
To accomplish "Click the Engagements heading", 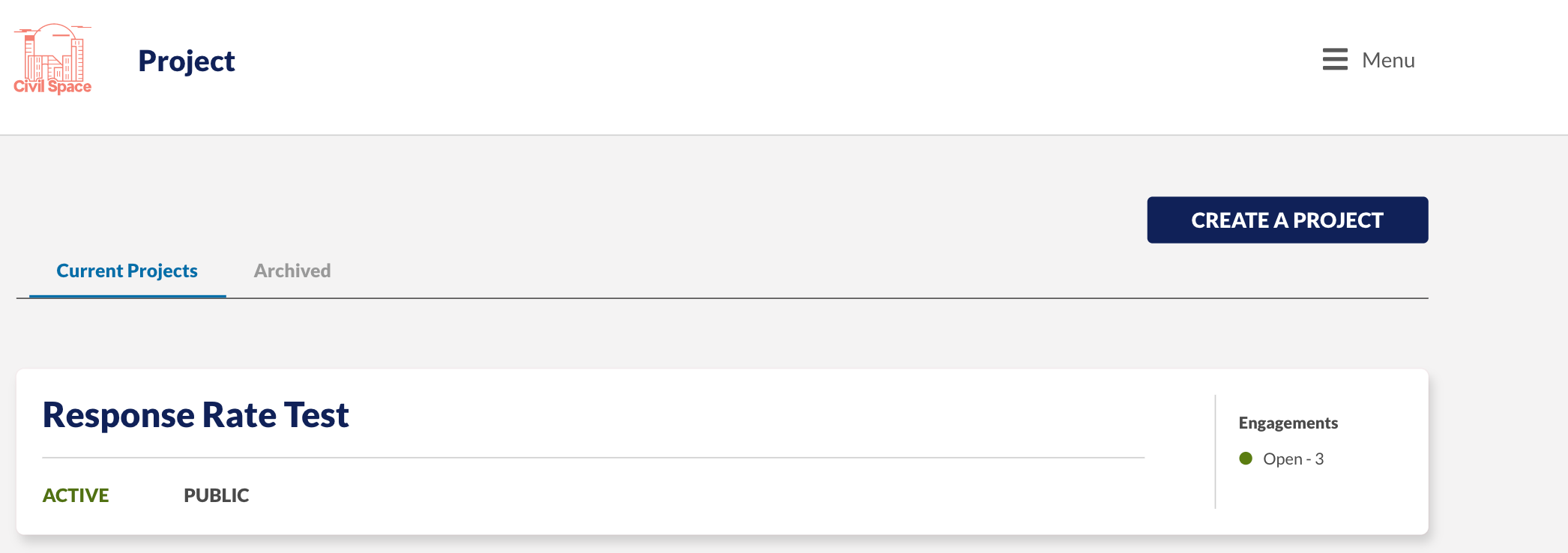I will 1288,423.
